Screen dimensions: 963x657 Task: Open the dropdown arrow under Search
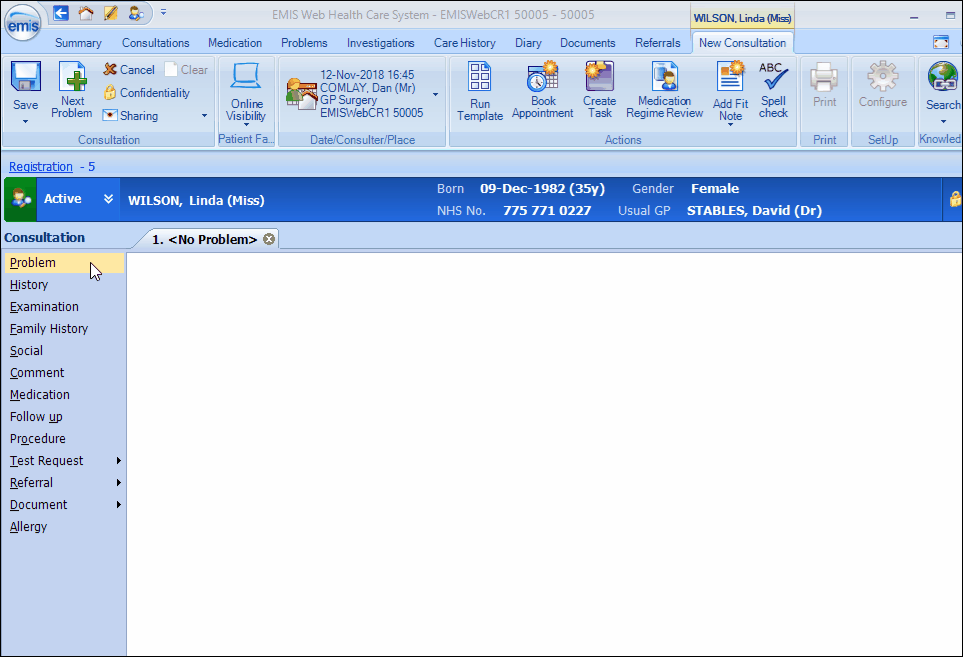943,122
